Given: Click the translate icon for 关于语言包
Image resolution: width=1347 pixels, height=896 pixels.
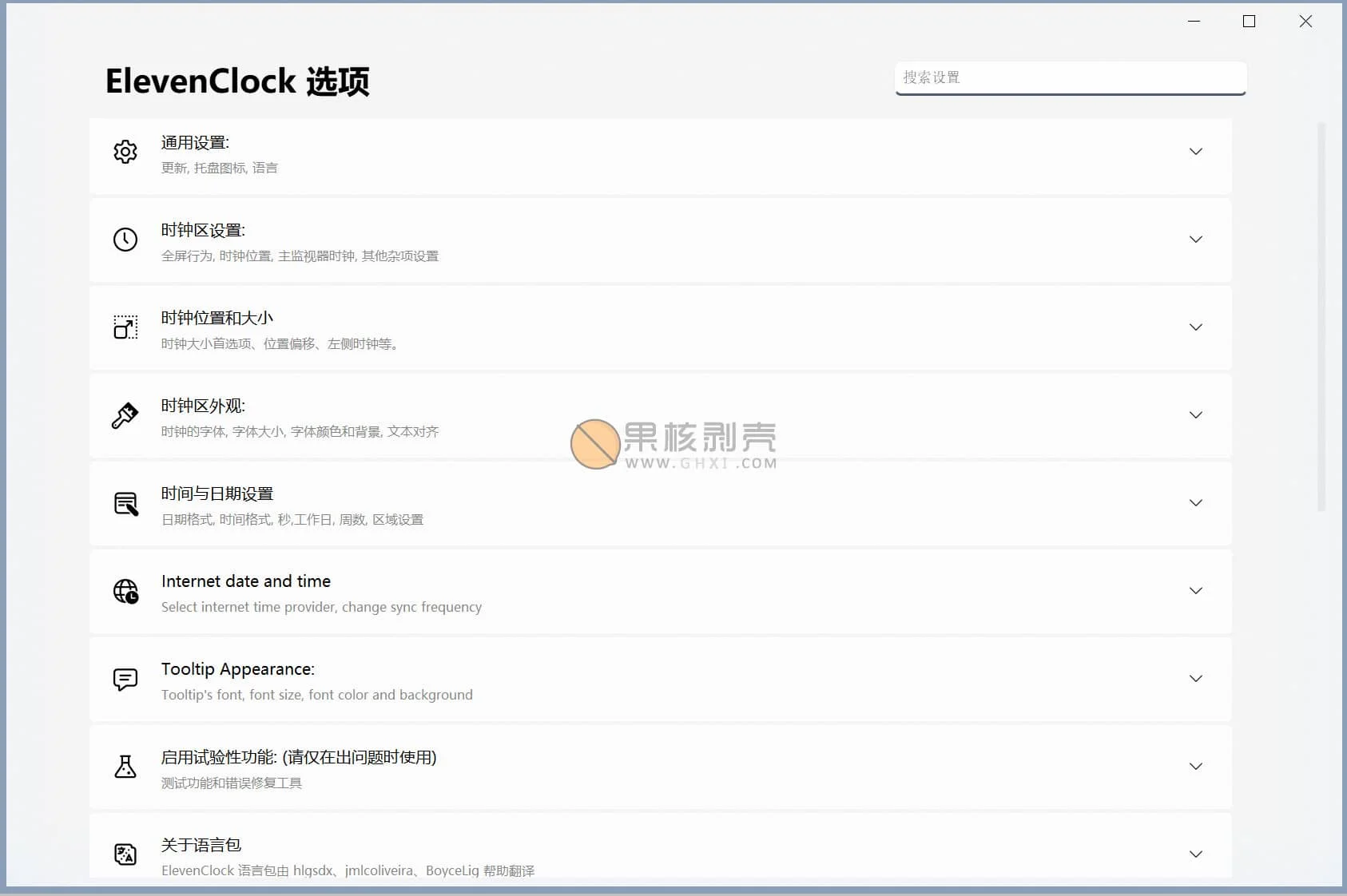Looking at the screenshot, I should [x=125, y=854].
